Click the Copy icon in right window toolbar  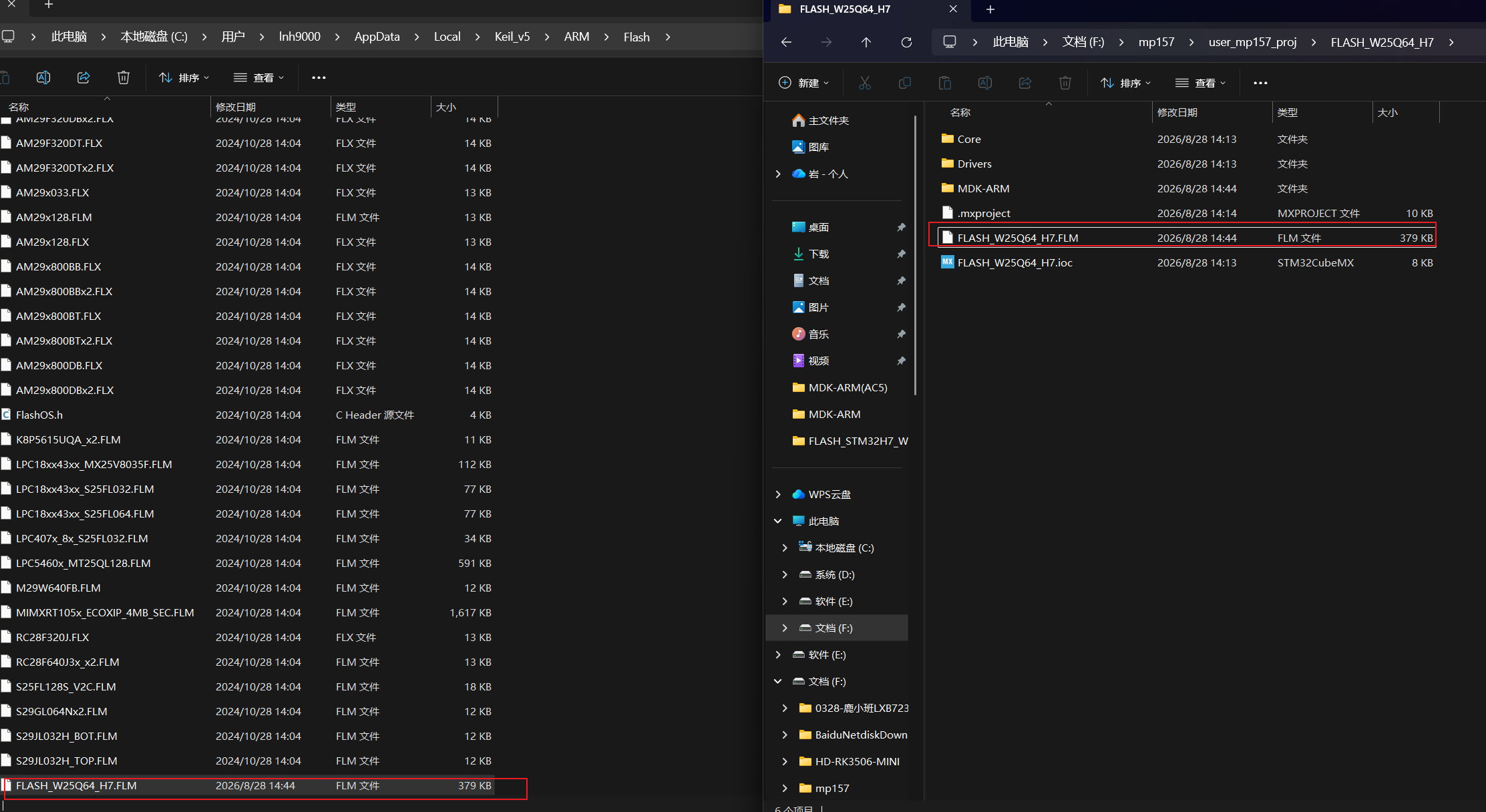905,83
